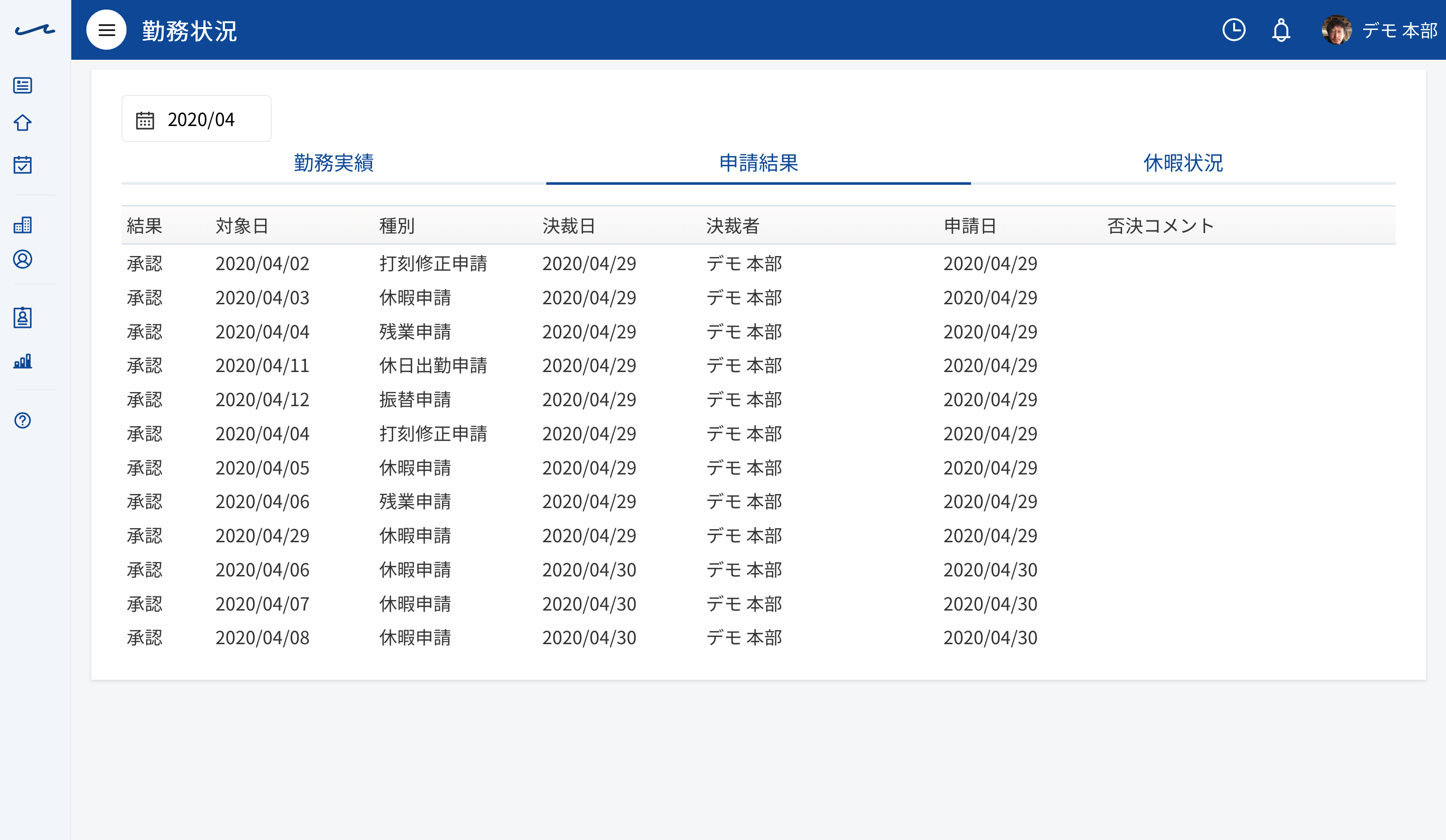The width and height of the screenshot is (1446, 840).
Task: Click the 2020/04 month input field
Action: [196, 119]
